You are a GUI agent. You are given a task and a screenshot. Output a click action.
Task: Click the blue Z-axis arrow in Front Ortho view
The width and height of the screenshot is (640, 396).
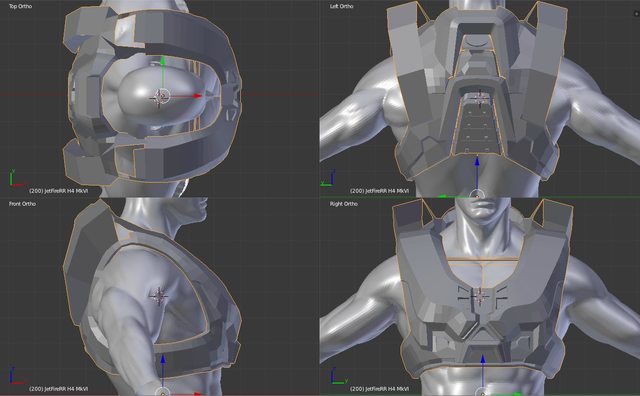163,360
